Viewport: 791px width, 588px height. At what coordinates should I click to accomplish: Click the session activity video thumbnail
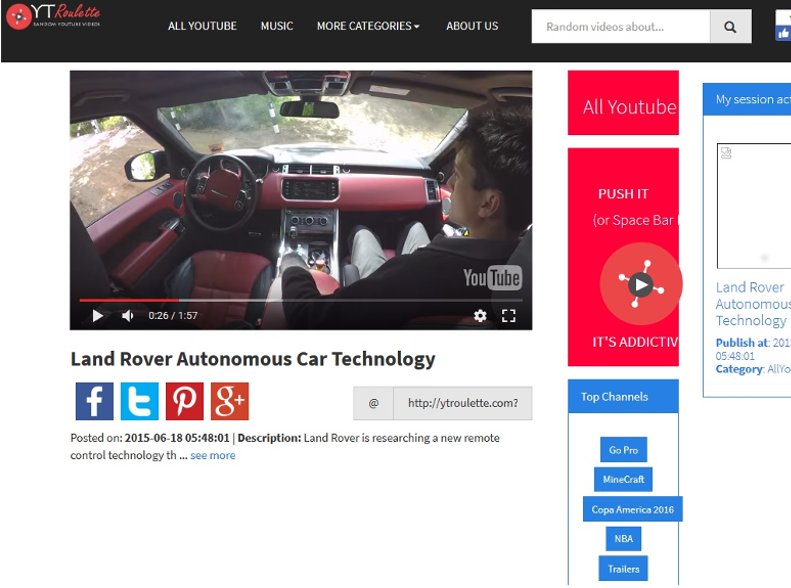754,206
